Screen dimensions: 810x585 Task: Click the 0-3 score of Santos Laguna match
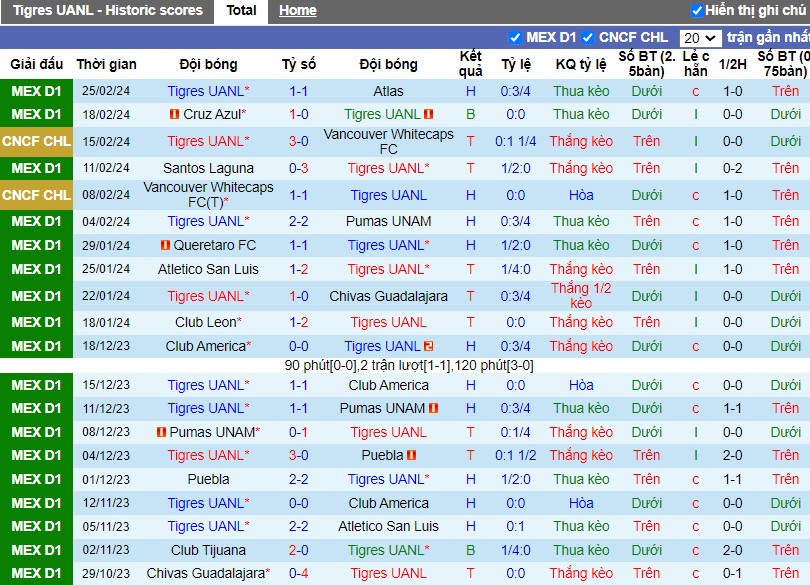[299, 168]
